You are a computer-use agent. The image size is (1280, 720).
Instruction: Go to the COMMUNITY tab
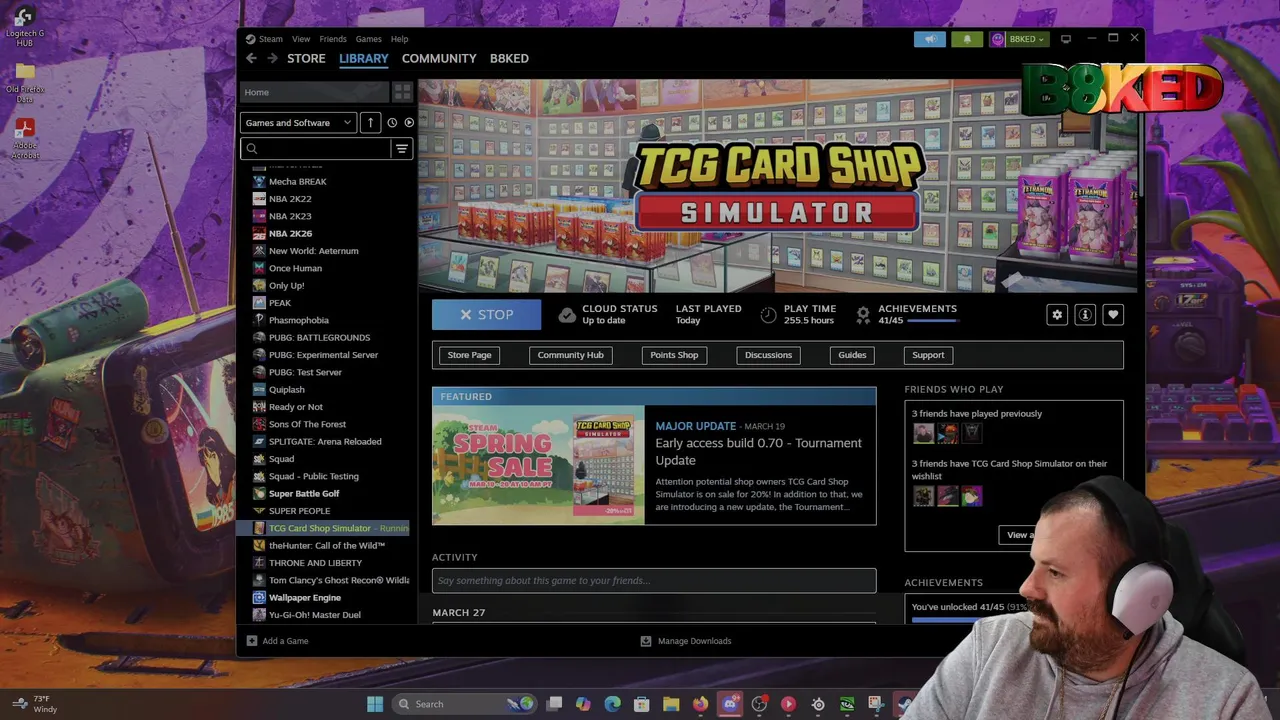pos(439,58)
